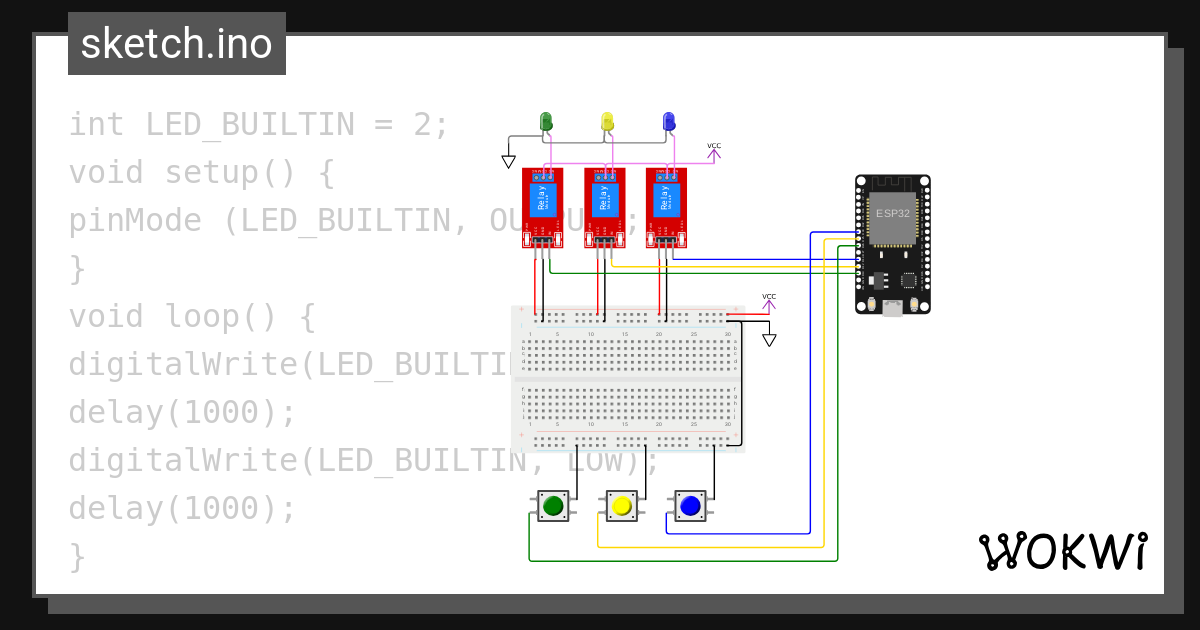The image size is (1200, 630).
Task: Select the relay module under the green LED
Action: coord(543,207)
